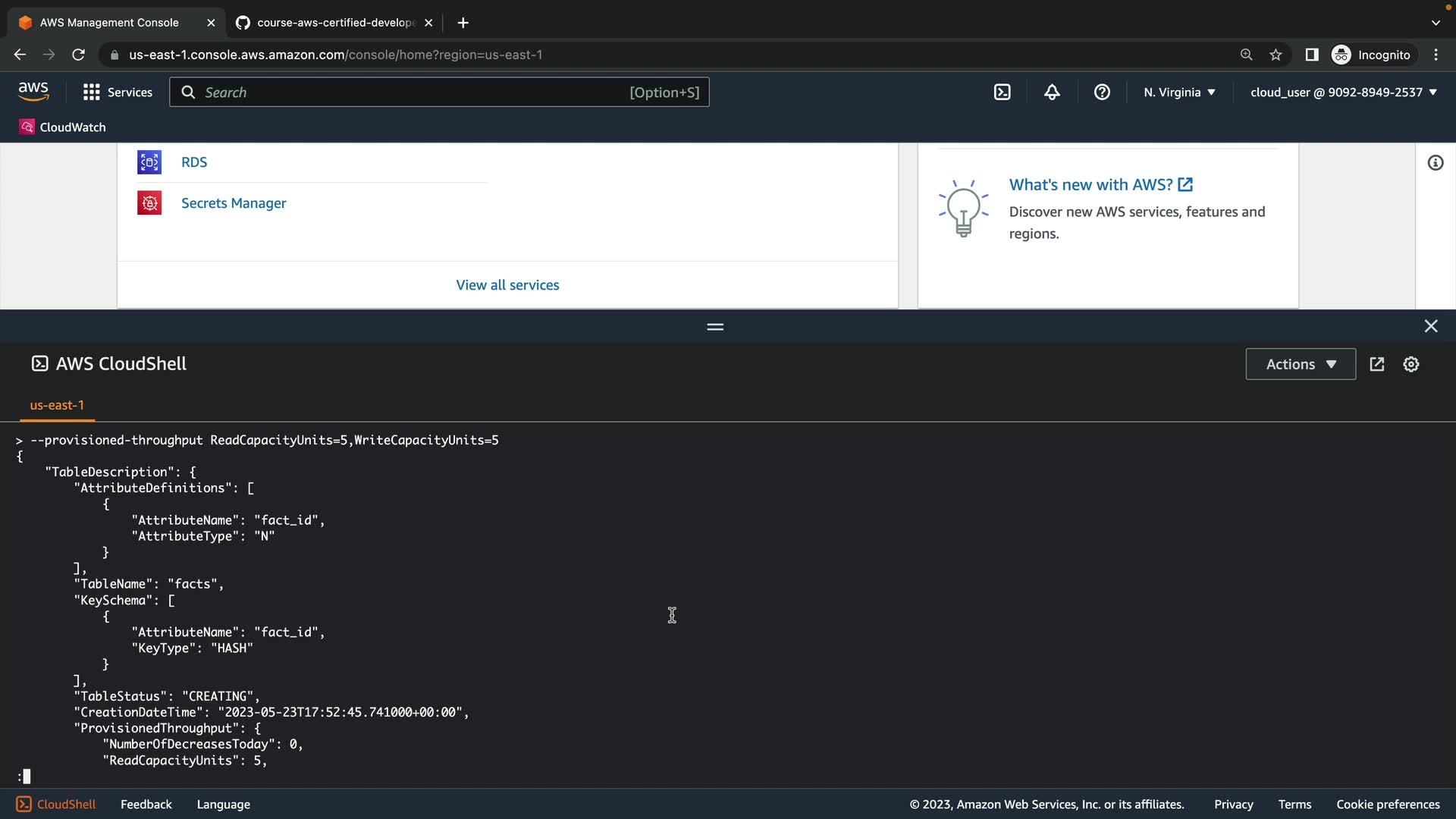Image resolution: width=1456 pixels, height=819 pixels.
Task: Open the Services menu grid
Action: (x=118, y=93)
